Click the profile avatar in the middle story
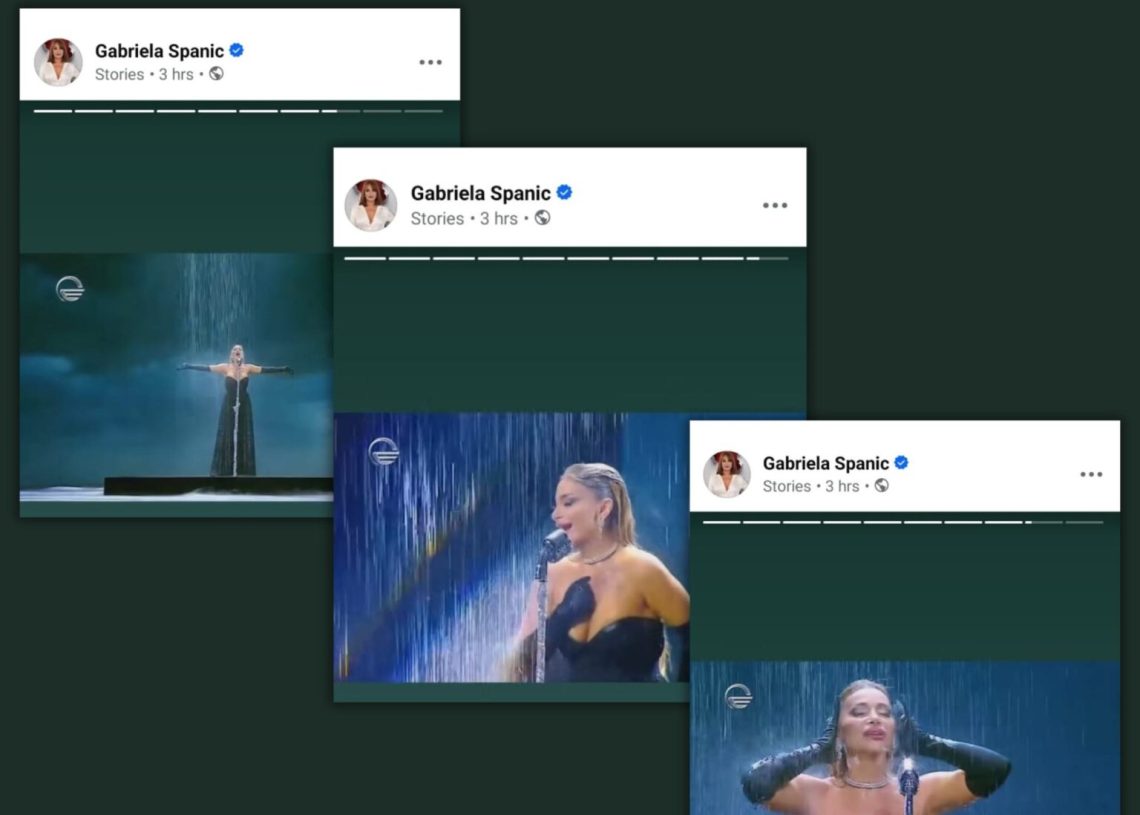Screen dimensions: 1140x815 click(371, 205)
